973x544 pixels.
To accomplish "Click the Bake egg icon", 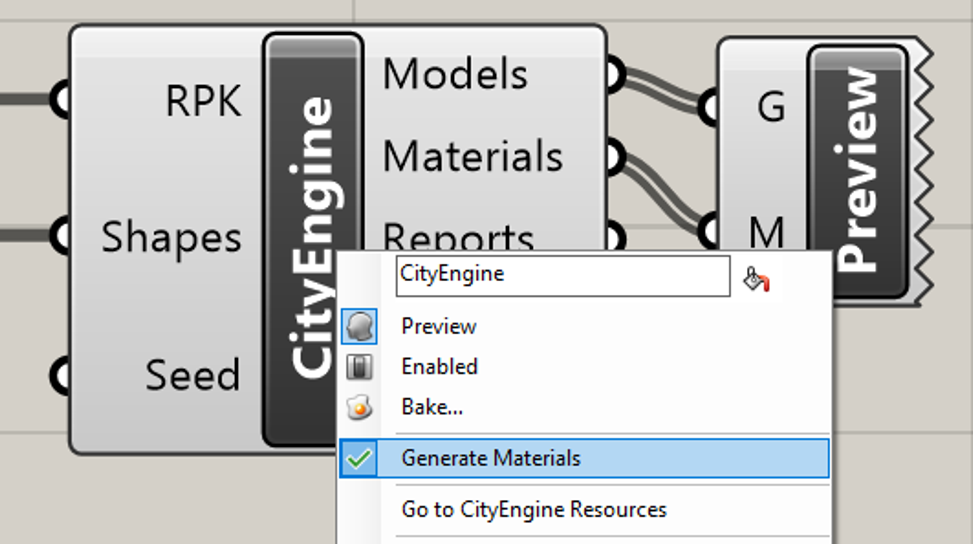I will [x=359, y=408].
